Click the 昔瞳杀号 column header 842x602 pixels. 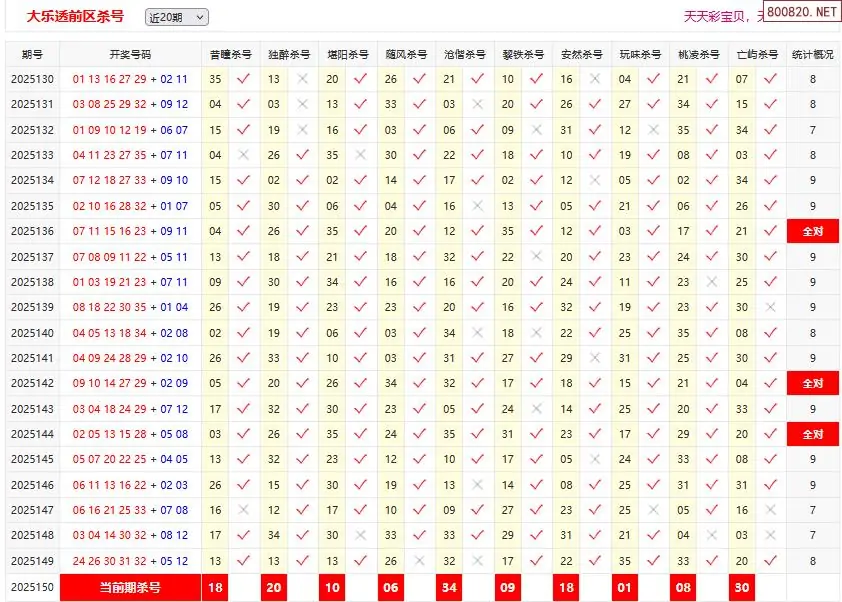point(230,54)
